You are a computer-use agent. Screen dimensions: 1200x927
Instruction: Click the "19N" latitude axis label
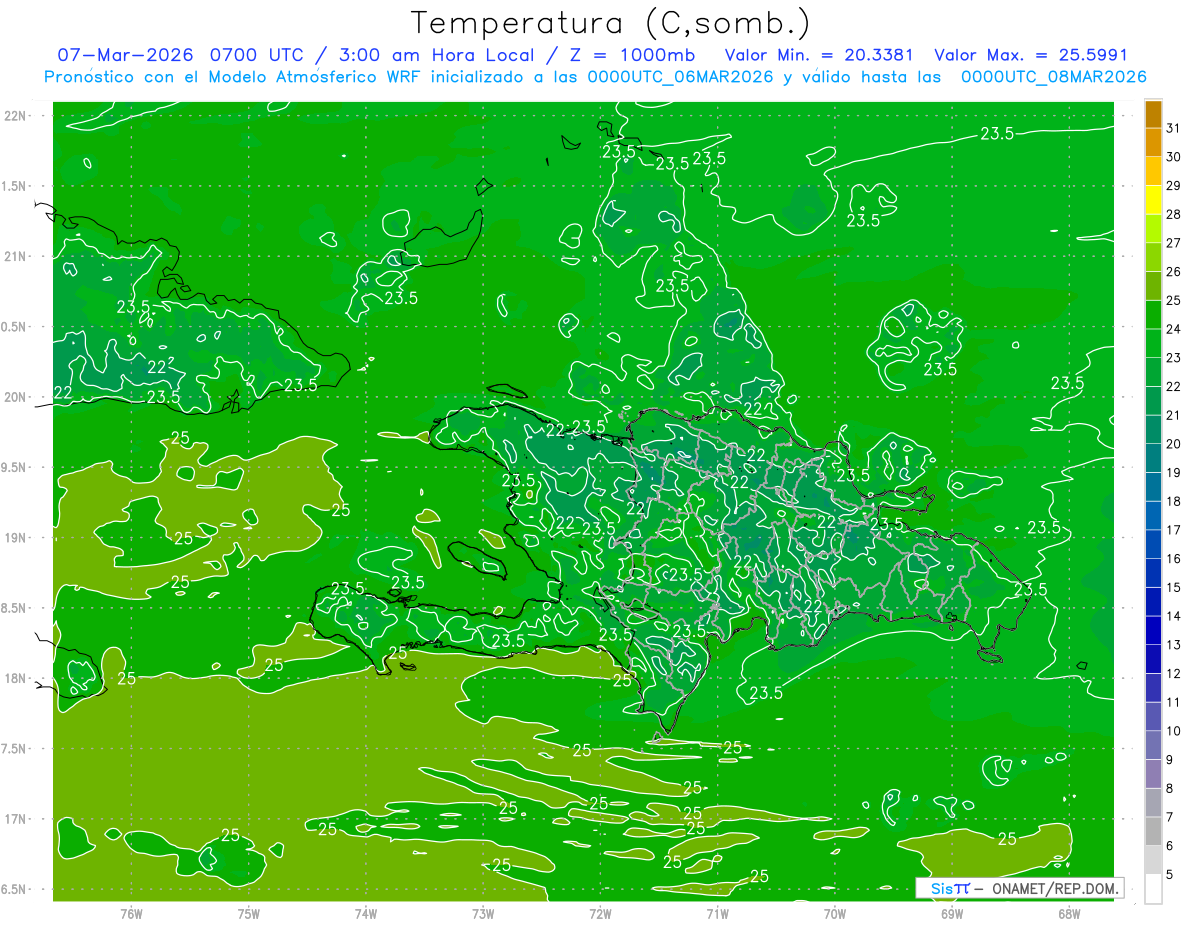point(16,538)
